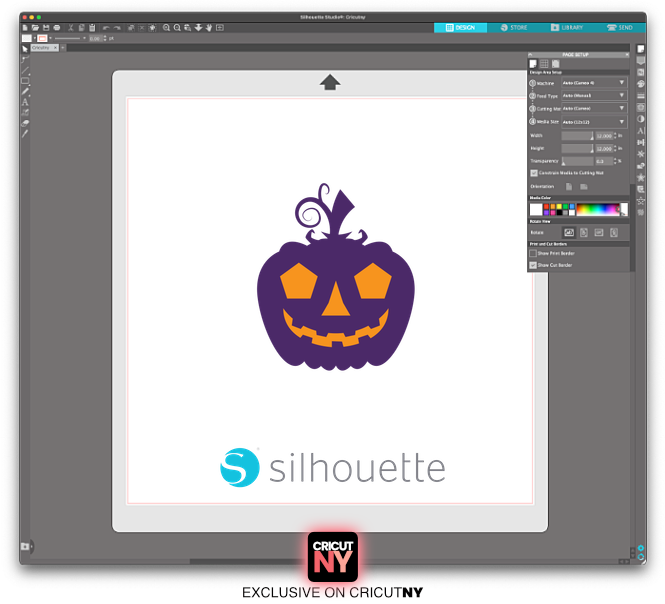Viewport: 665px width, 604px height.
Task: Switch to the LIBRARY tab
Action: [x=567, y=28]
